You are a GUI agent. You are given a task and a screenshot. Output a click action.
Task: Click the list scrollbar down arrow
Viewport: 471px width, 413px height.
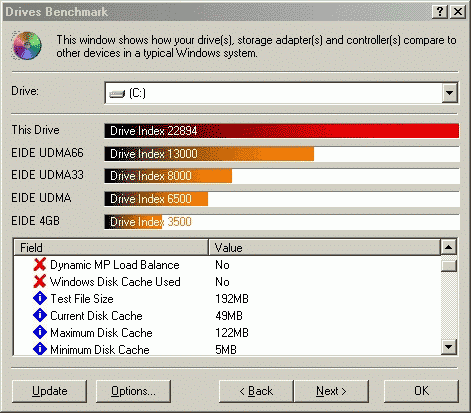(x=449, y=347)
